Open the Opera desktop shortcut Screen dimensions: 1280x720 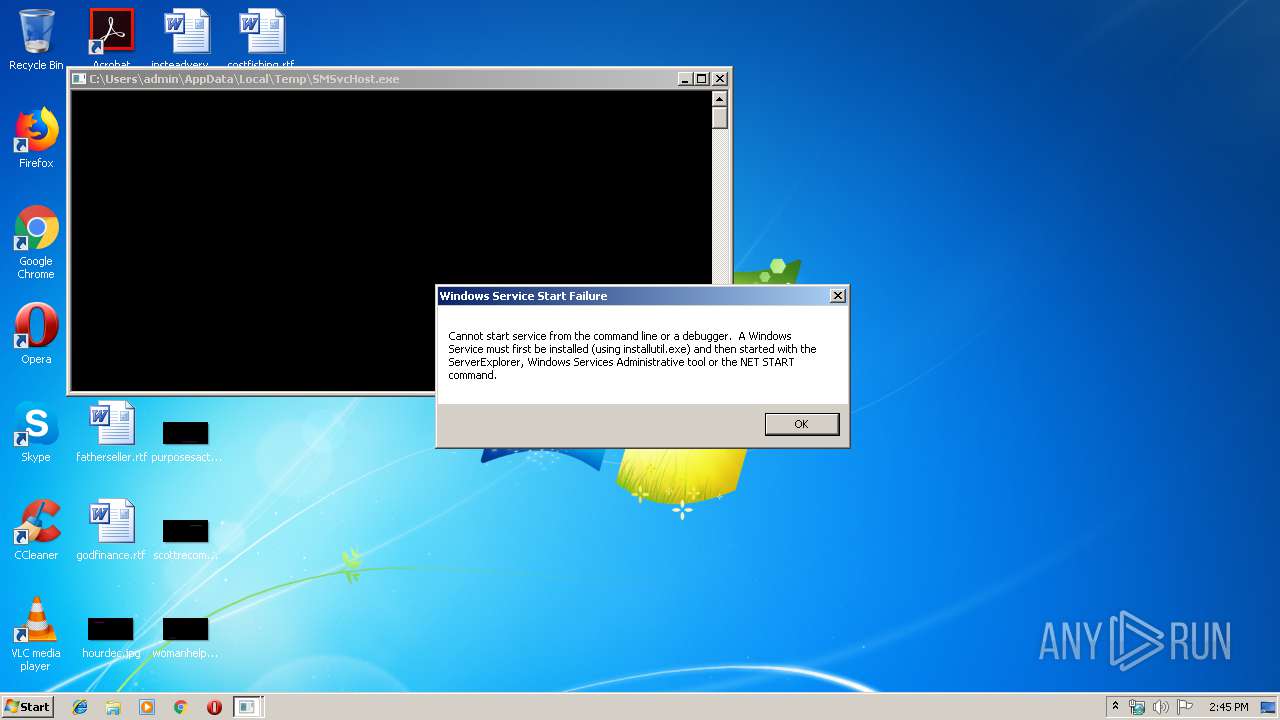pos(36,334)
